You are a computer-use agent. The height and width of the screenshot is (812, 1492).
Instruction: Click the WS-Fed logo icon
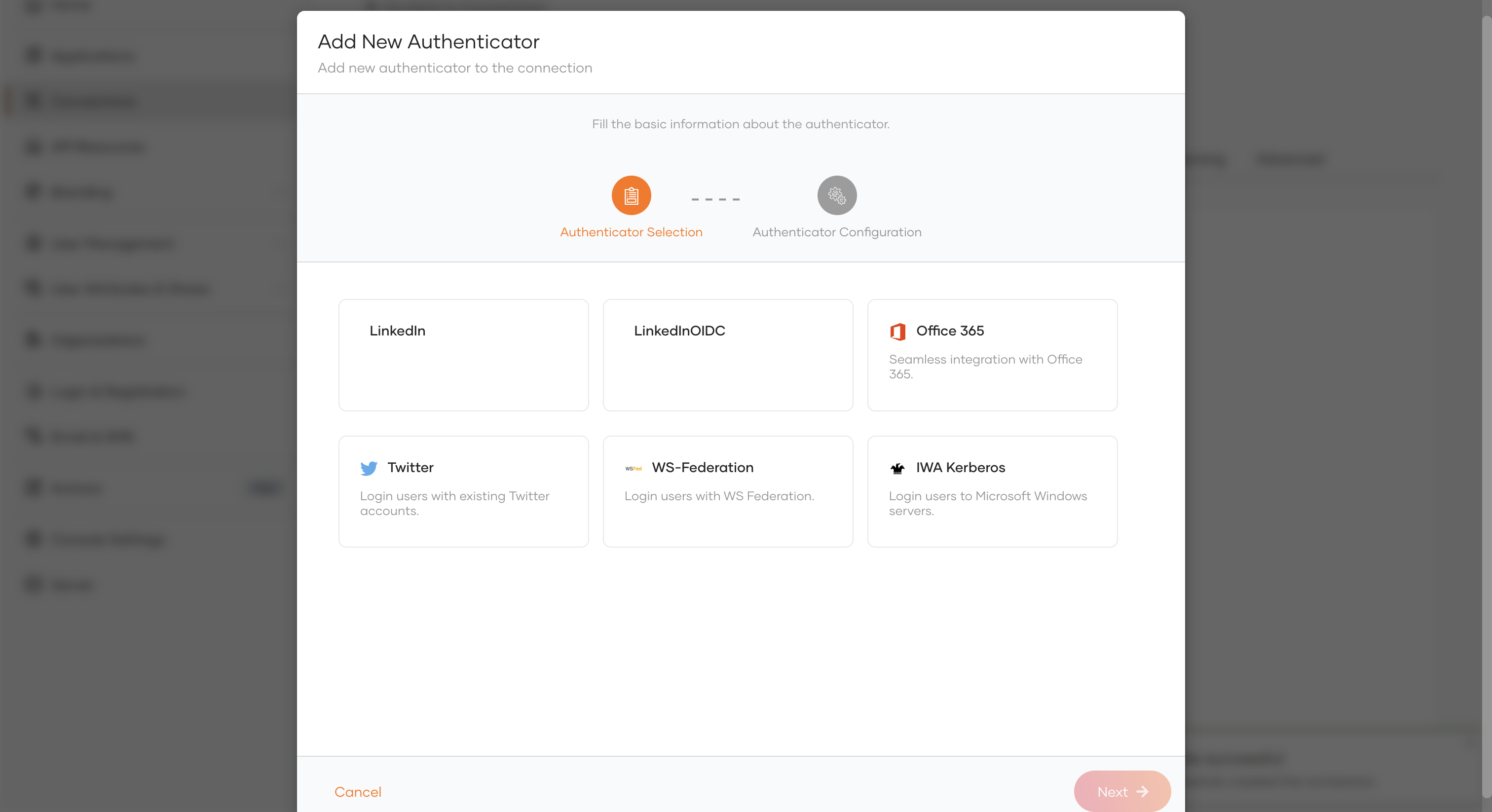click(633, 468)
